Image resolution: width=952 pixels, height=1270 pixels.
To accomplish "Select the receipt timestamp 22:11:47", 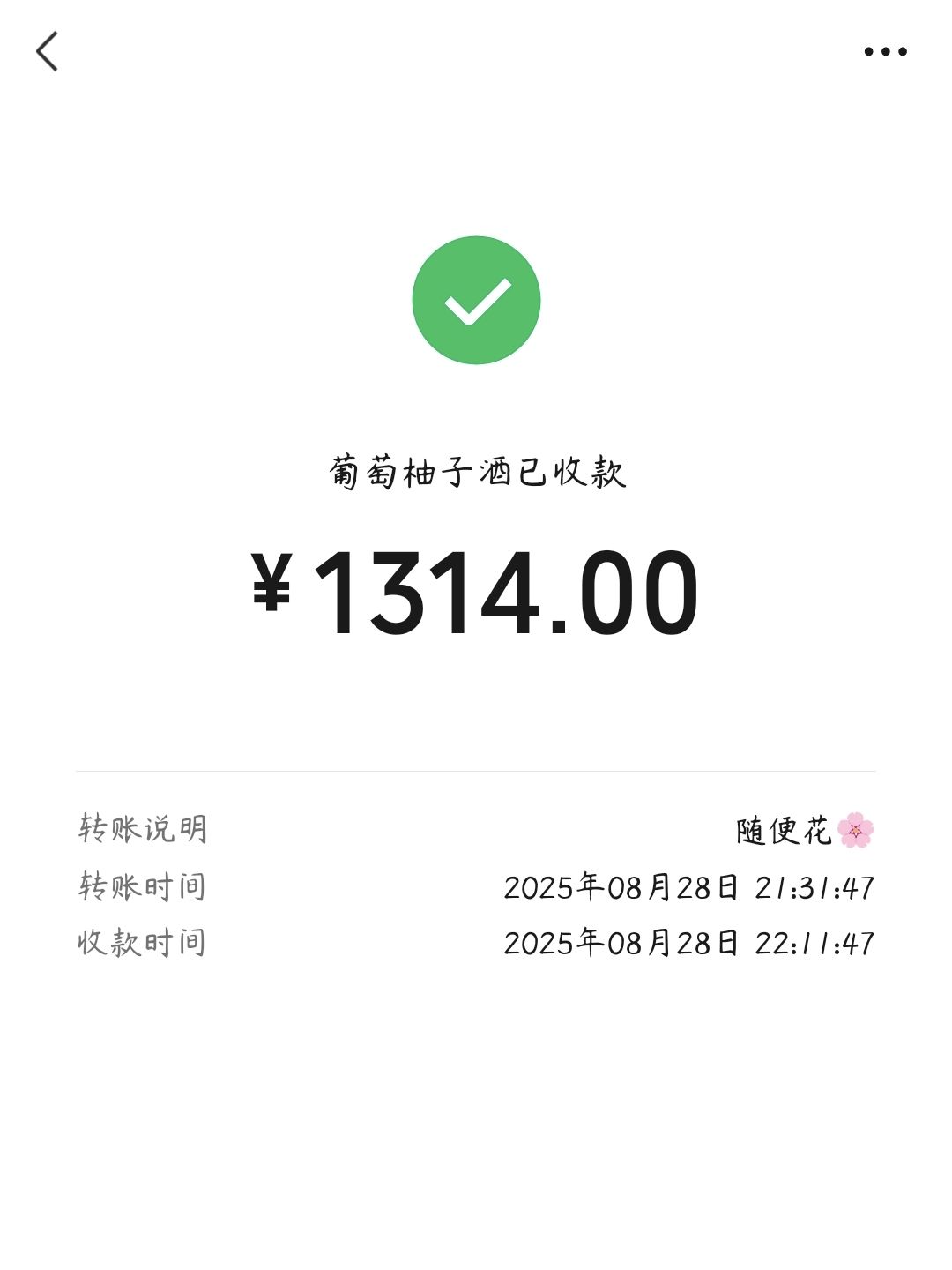I will point(814,944).
